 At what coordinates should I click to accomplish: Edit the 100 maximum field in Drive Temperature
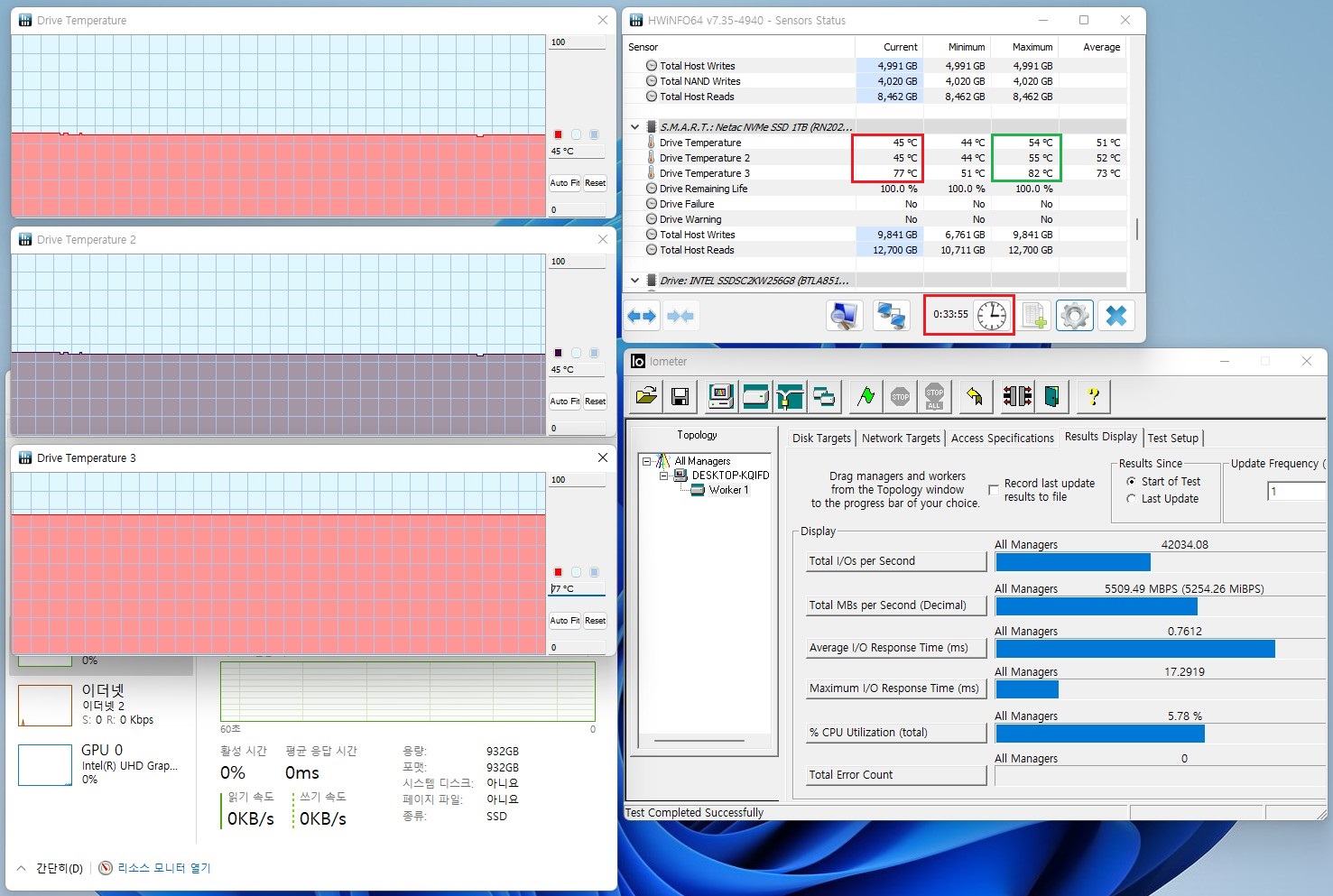[577, 42]
